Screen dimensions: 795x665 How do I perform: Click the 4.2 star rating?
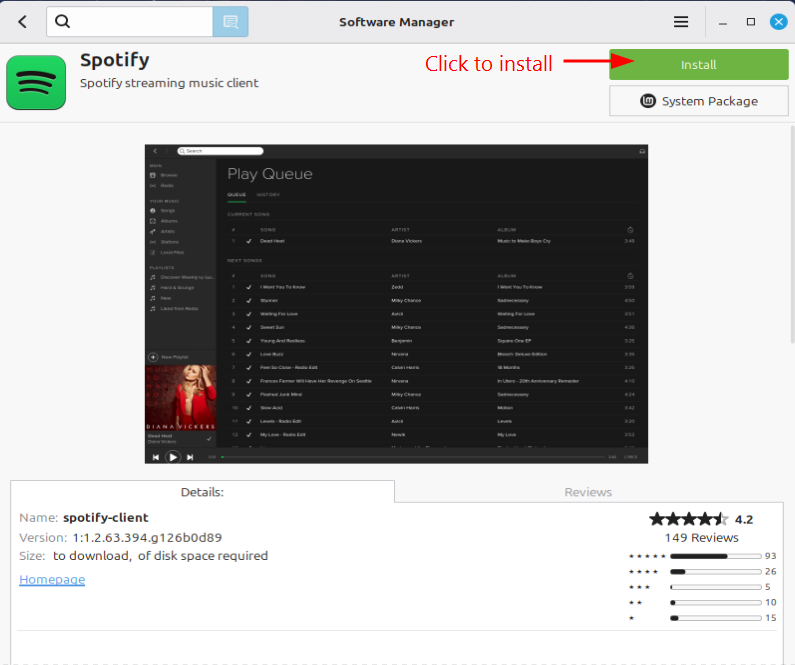coord(701,519)
